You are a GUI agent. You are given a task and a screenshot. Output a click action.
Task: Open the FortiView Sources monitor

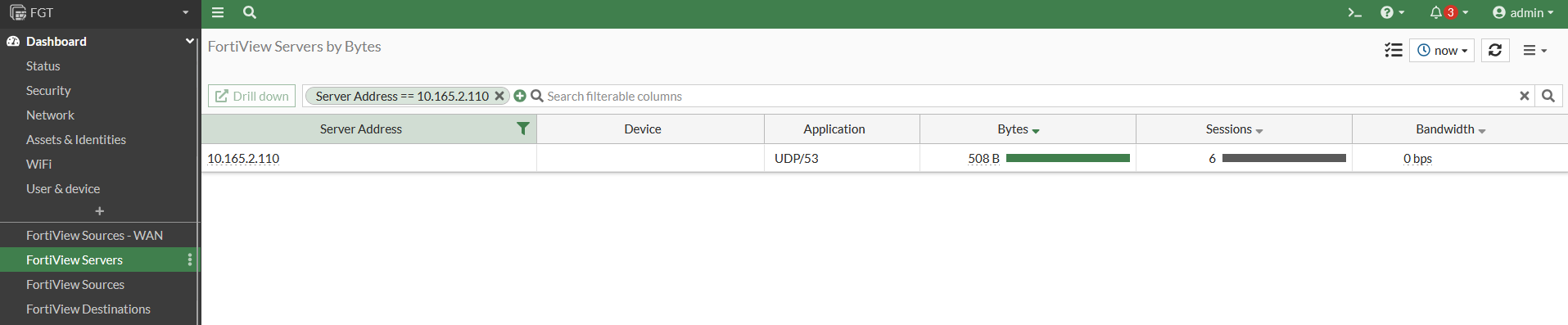(75, 284)
